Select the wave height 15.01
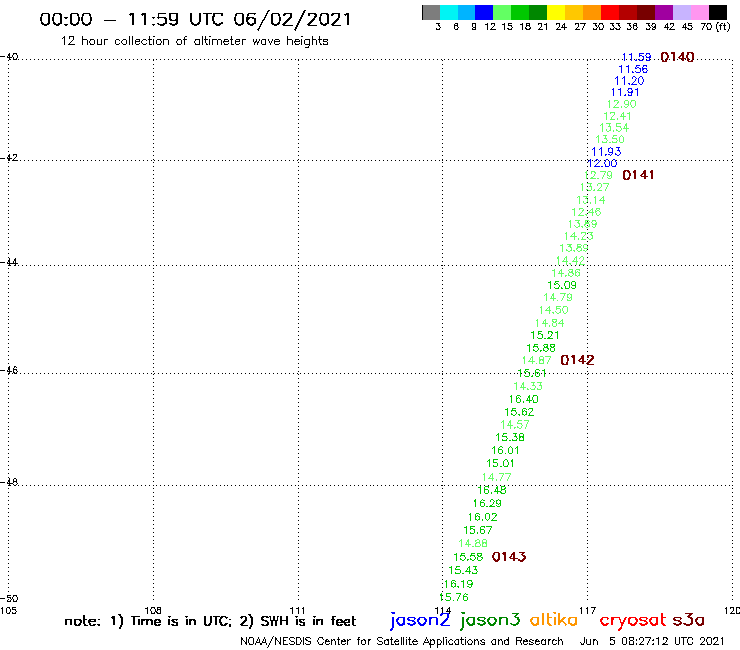This screenshot has height=650, width=740. 500,463
